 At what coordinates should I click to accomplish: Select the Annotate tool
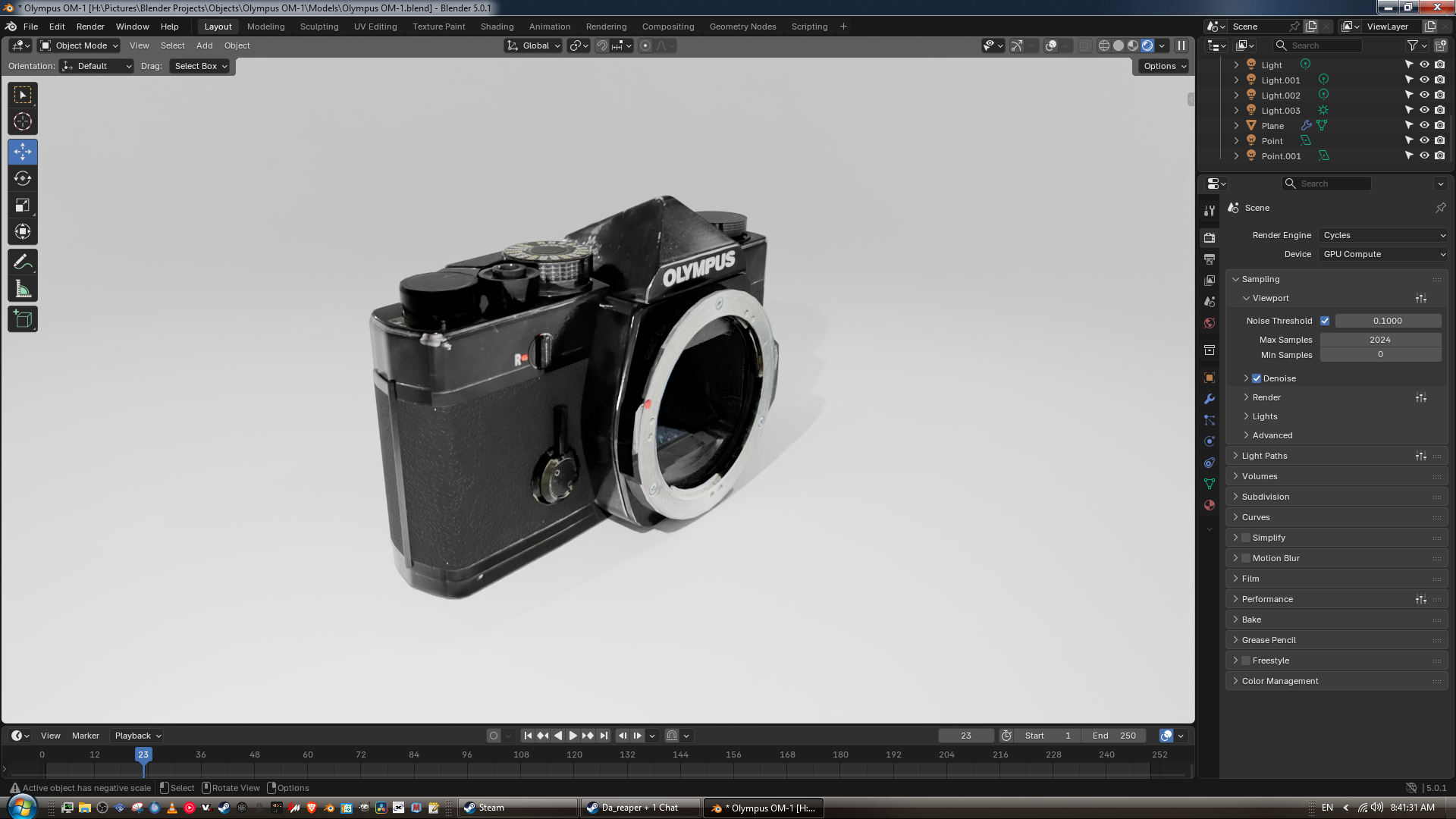click(23, 262)
